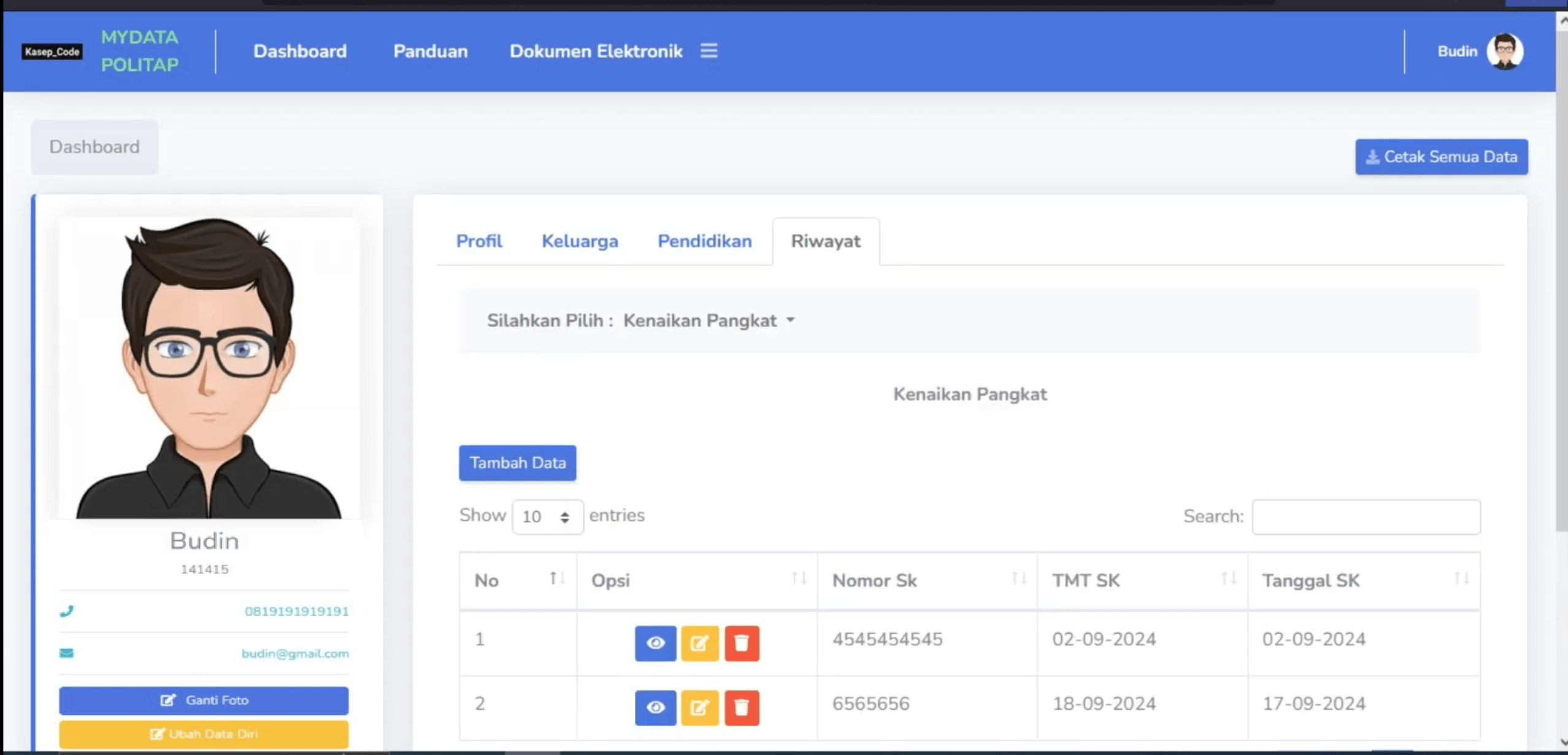Expand the Kenaikan Pangkat dropdown
Viewport: 1568px width, 755px height.
pos(709,321)
